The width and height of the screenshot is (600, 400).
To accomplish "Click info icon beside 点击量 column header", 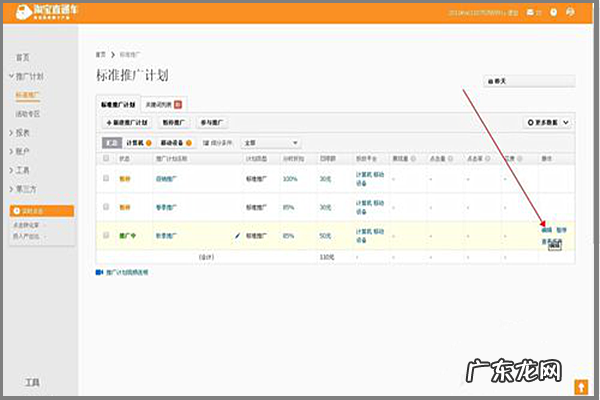I will tap(450, 158).
